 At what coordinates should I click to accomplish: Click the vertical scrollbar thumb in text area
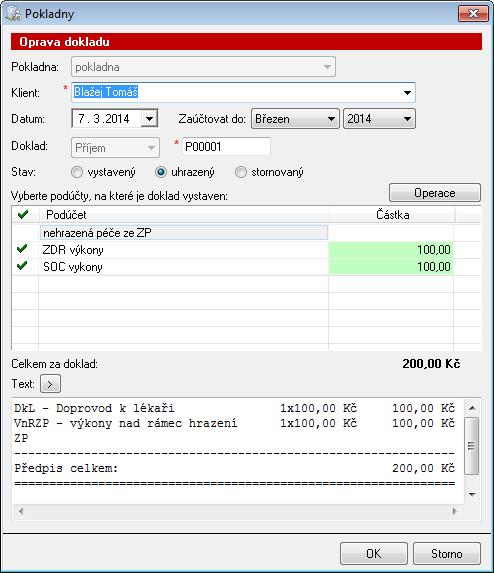tap(472, 446)
